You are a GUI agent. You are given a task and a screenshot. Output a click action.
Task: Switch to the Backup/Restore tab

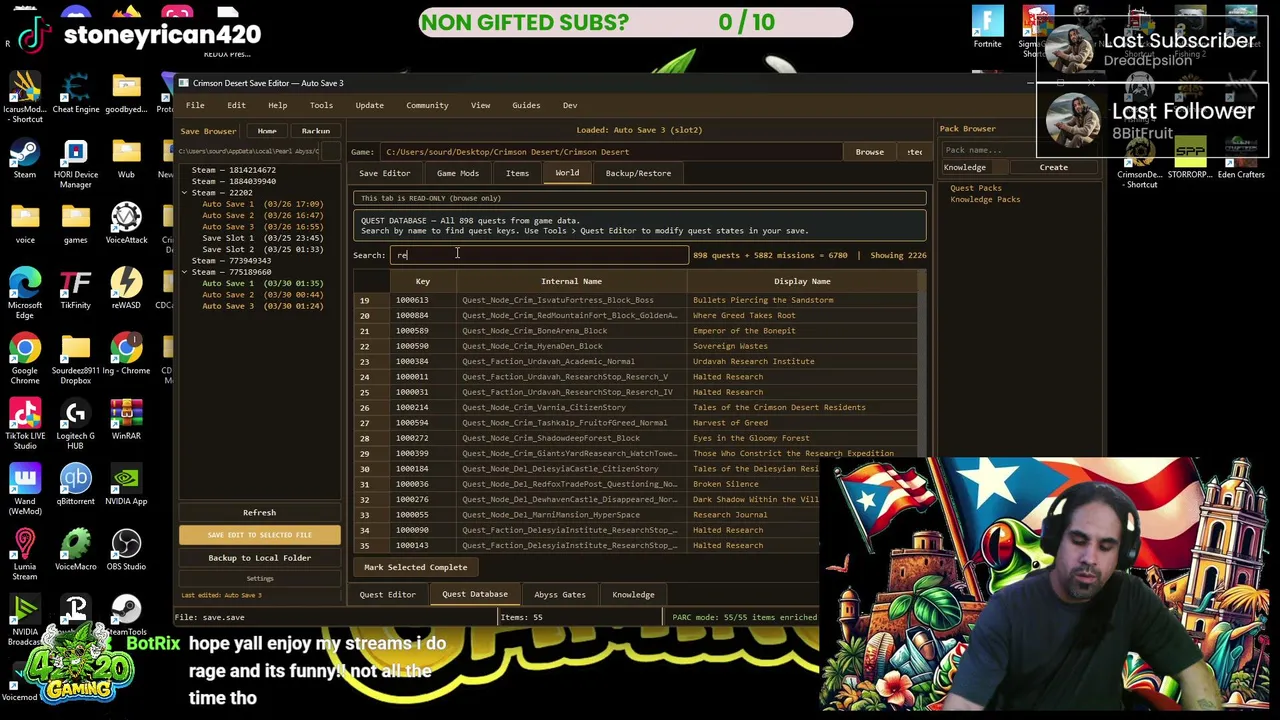pyautogui.click(x=638, y=173)
